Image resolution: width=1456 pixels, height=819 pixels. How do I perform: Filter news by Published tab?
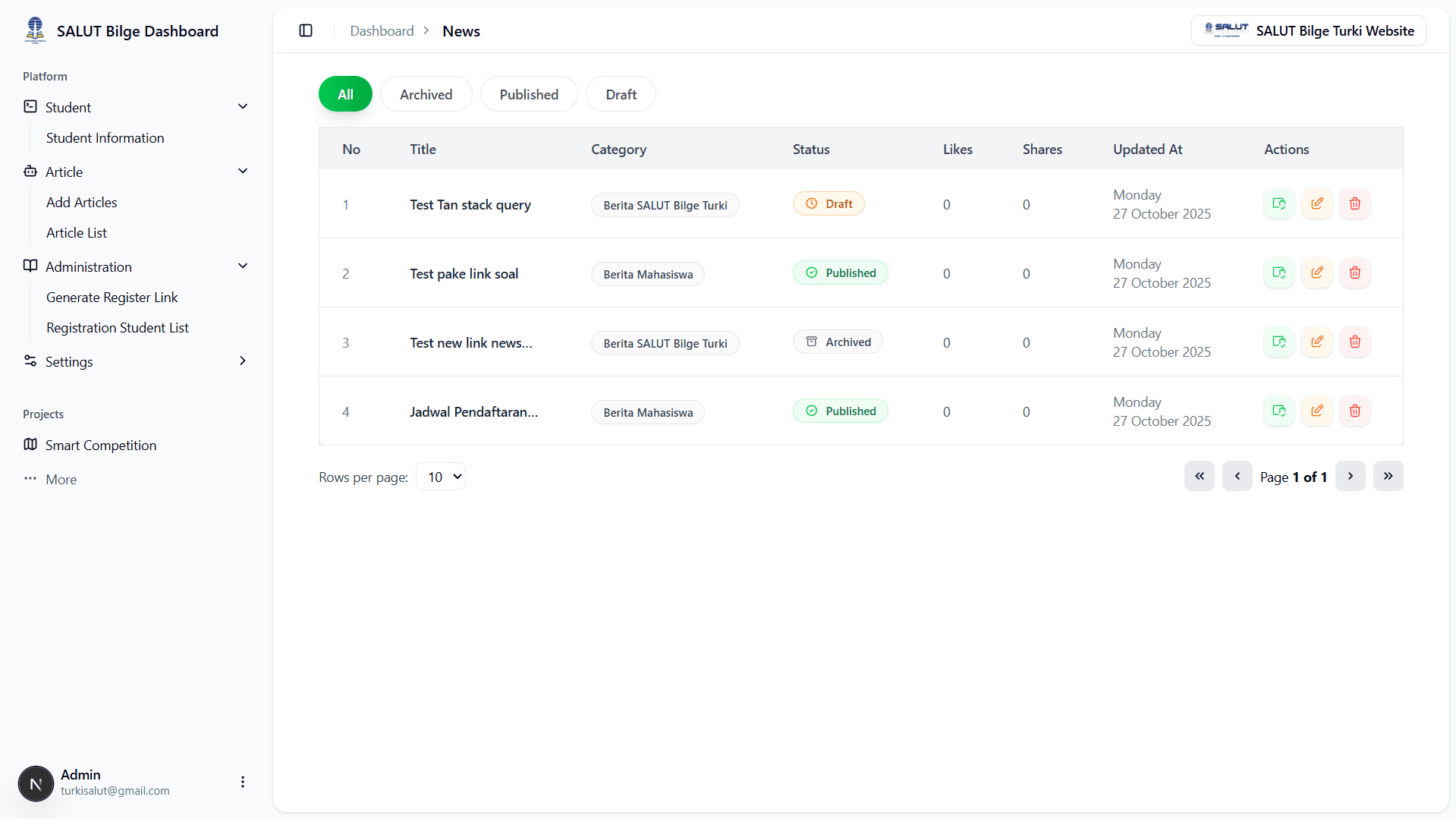[x=529, y=94]
